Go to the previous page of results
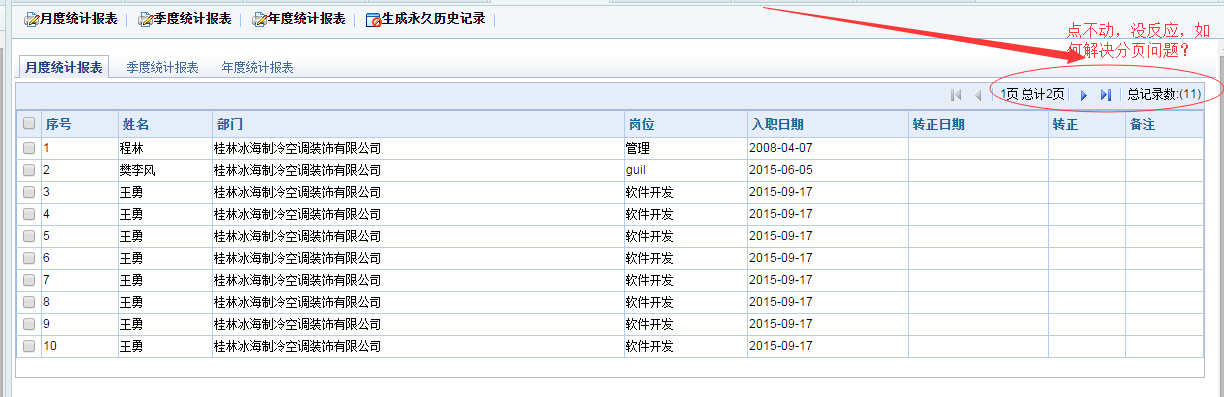Viewport: 1224px width, 397px height. [978, 95]
